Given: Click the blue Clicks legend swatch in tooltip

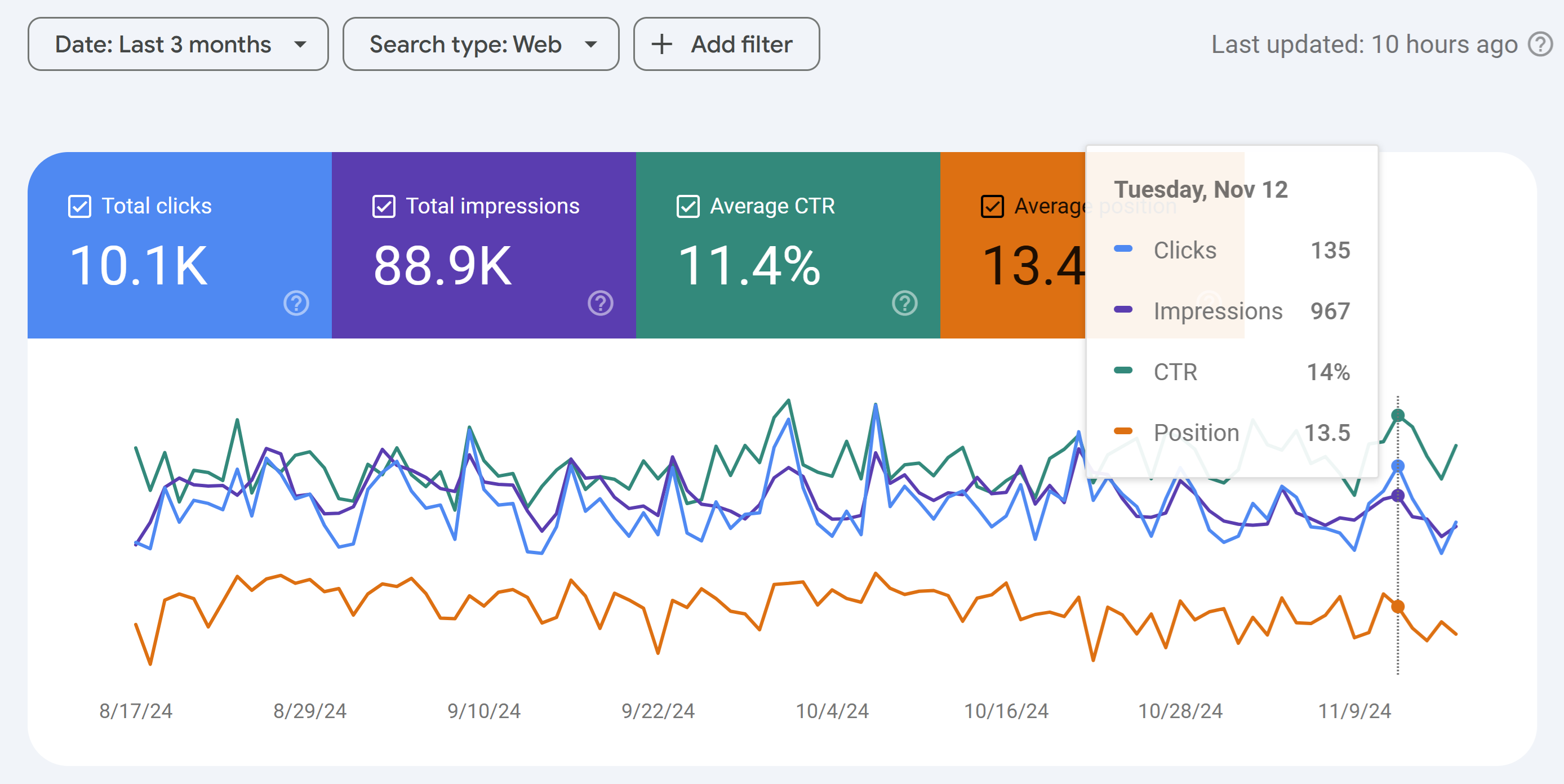Looking at the screenshot, I should click(x=1123, y=248).
